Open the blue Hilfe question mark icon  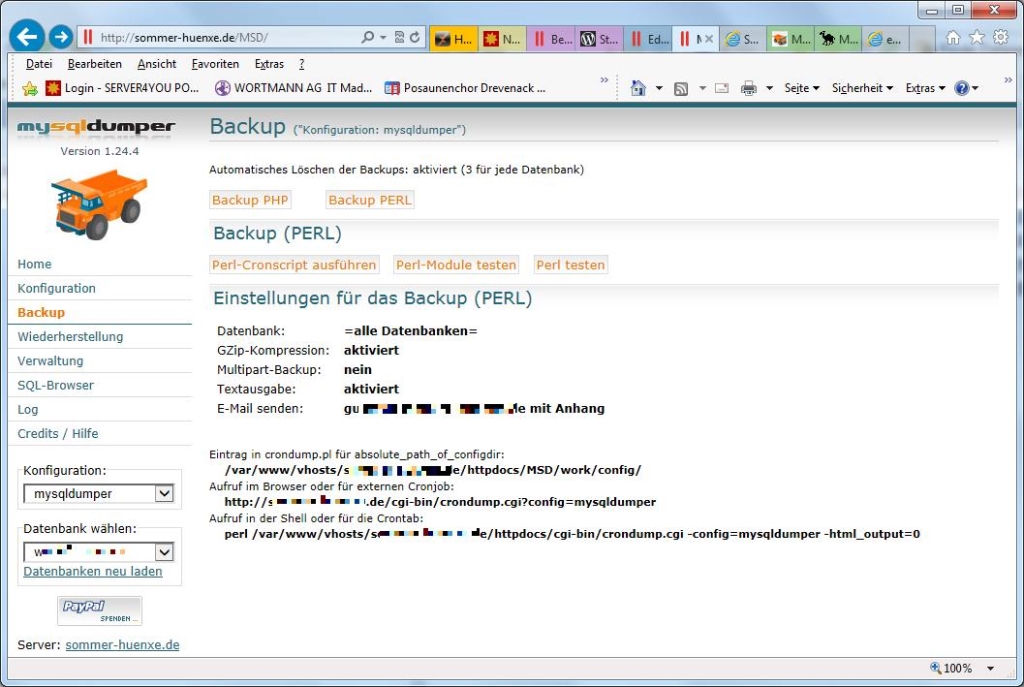click(961, 88)
